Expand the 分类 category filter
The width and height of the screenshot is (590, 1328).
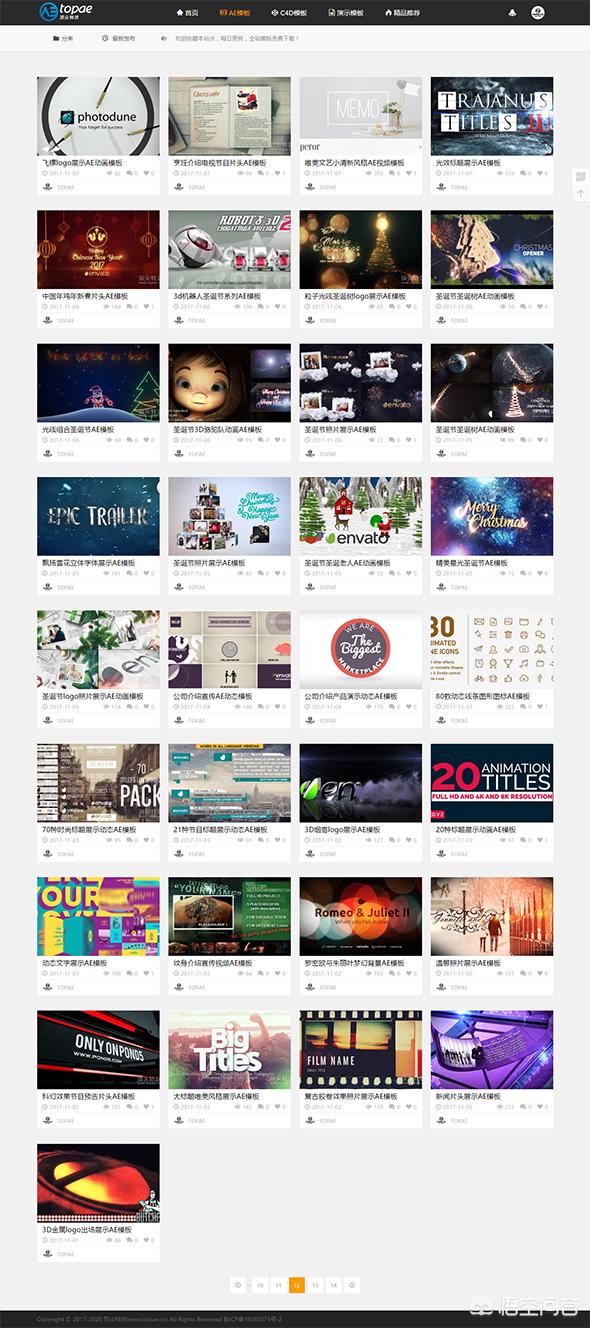pyautogui.click(x=62, y=38)
